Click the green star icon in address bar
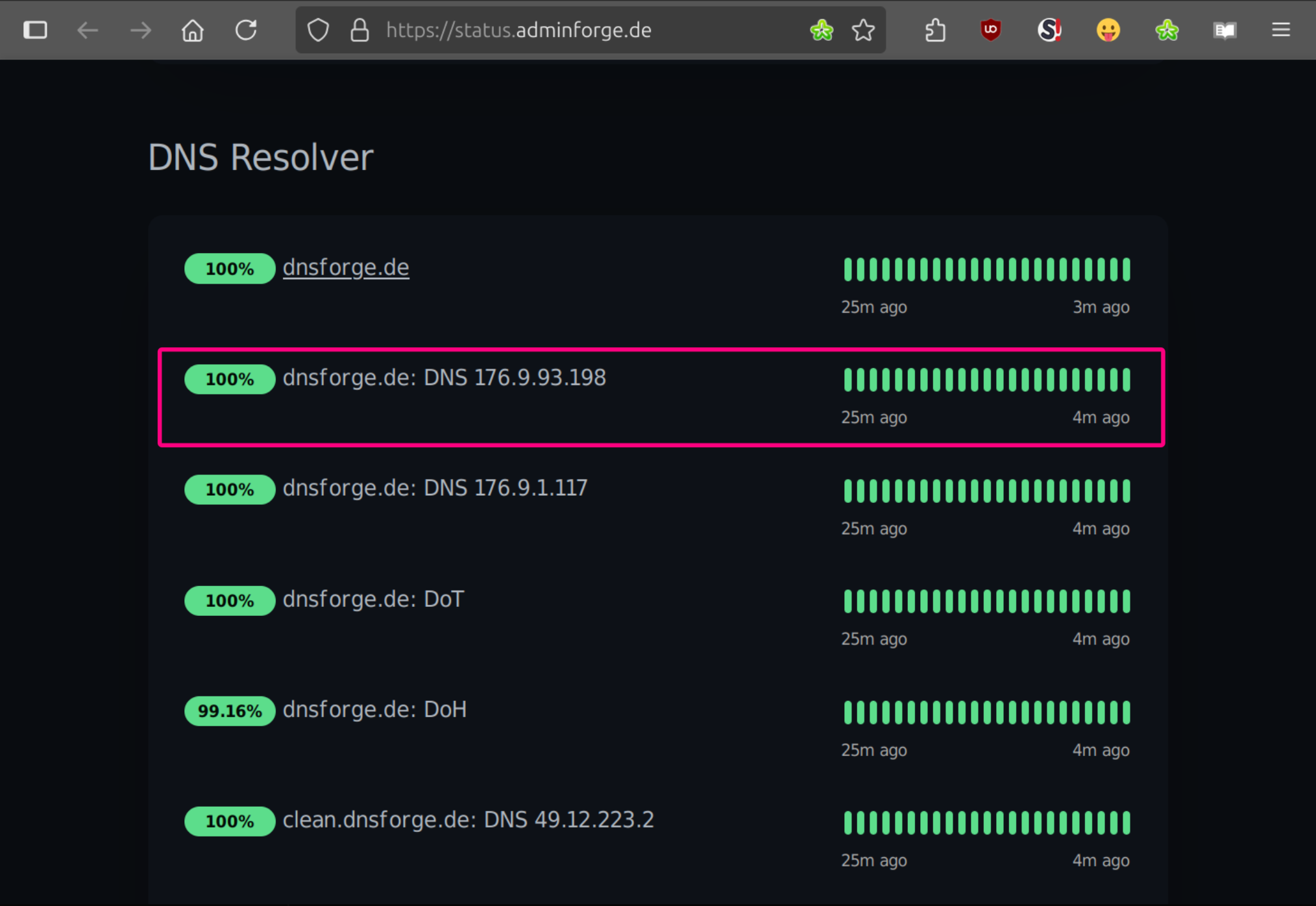This screenshot has height=906, width=1316. click(x=822, y=30)
